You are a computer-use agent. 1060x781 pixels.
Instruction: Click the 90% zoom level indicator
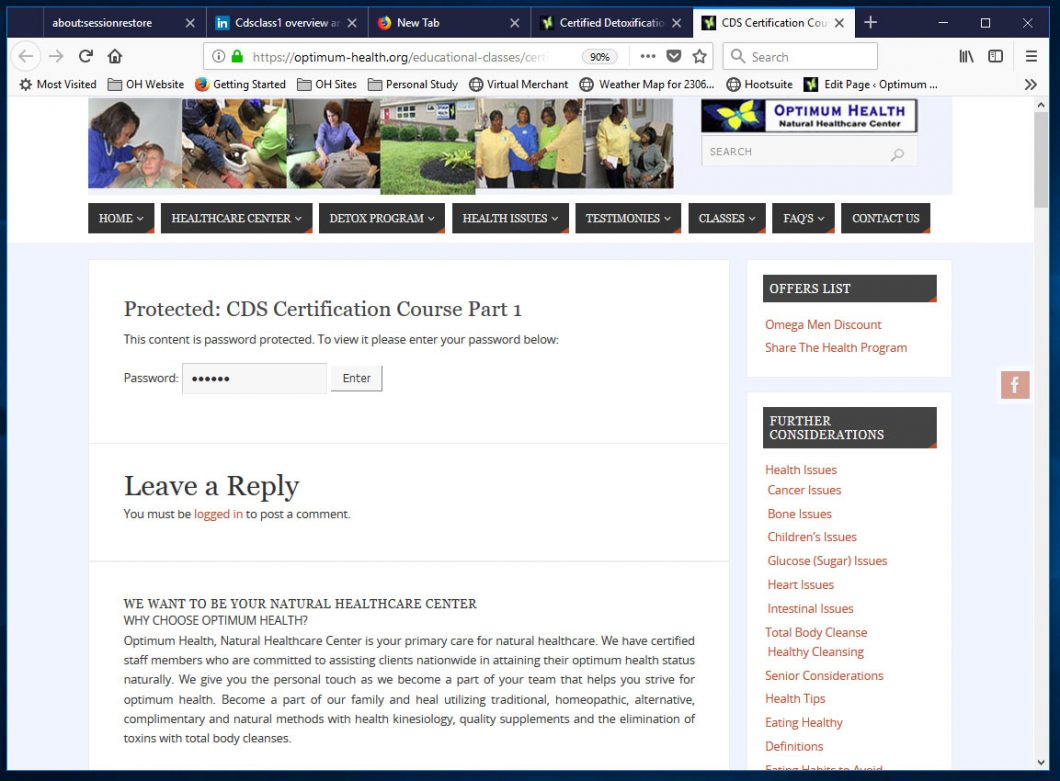599,57
